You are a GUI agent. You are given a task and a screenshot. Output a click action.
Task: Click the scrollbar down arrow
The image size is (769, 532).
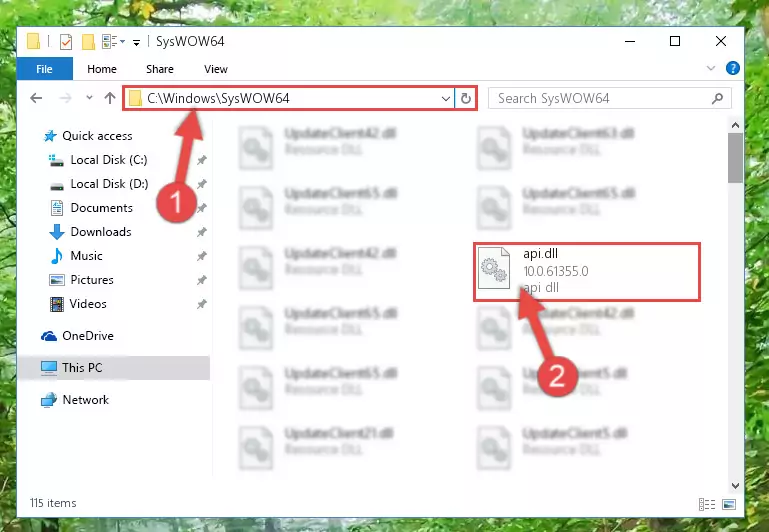pos(735,485)
